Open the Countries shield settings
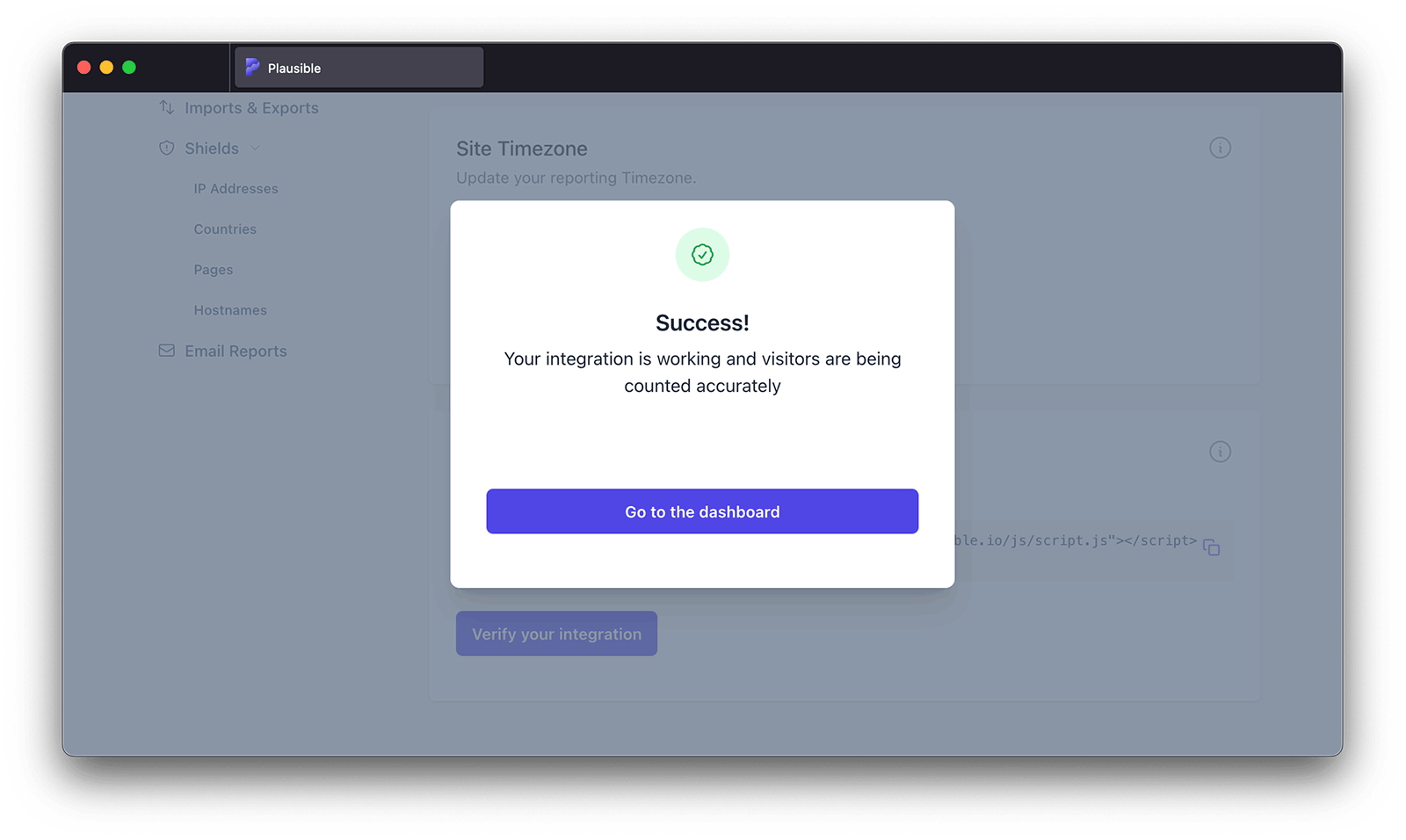This screenshot has height=840, width=1406. coord(225,229)
